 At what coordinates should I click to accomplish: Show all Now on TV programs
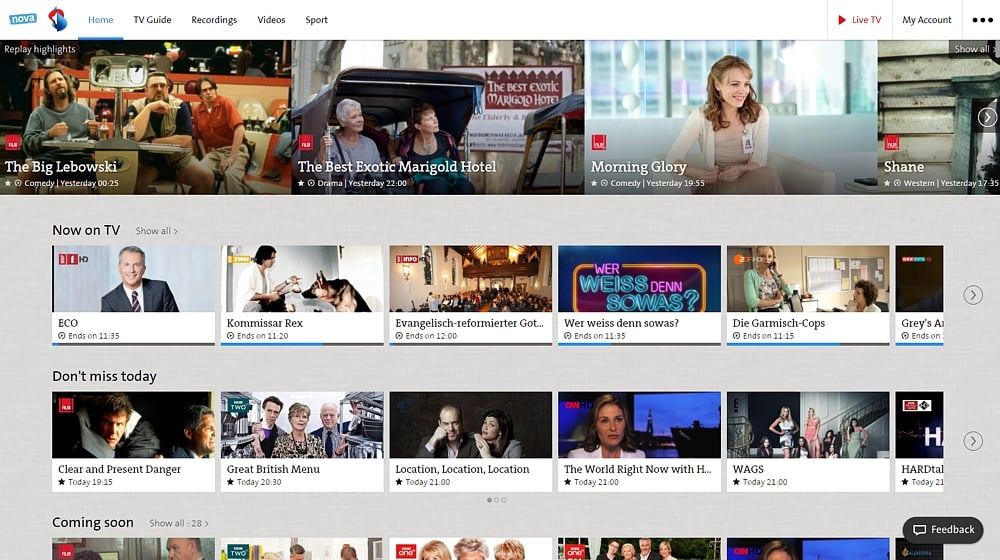tap(156, 231)
